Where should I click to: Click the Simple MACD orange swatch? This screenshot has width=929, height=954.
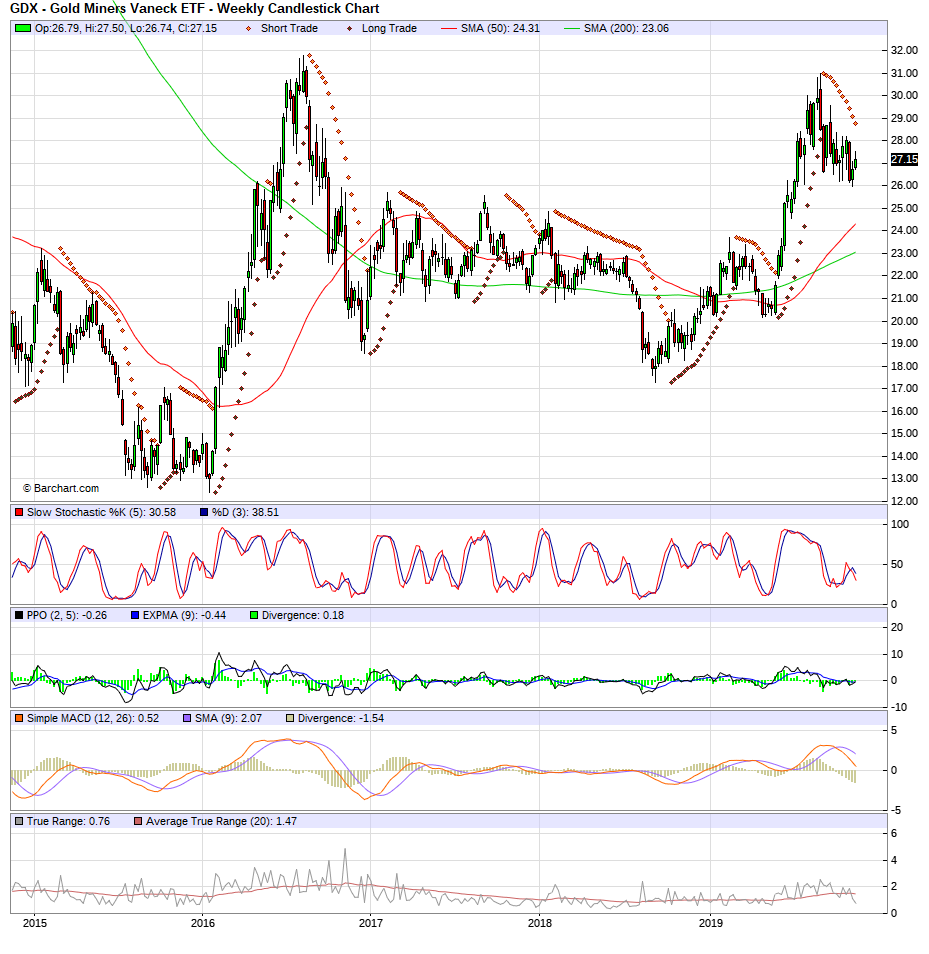(19, 718)
